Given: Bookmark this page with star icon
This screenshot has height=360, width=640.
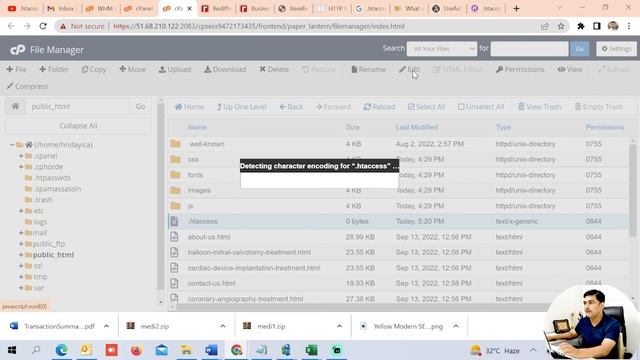Looking at the screenshot, I should click(x=561, y=26).
